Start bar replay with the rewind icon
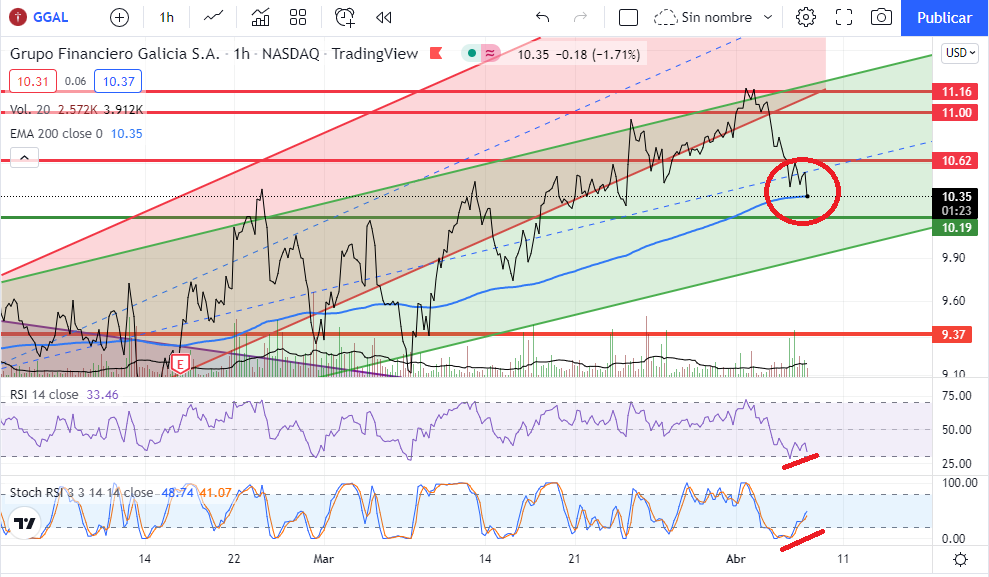Screen dimensions: 989x577 pos(383,17)
